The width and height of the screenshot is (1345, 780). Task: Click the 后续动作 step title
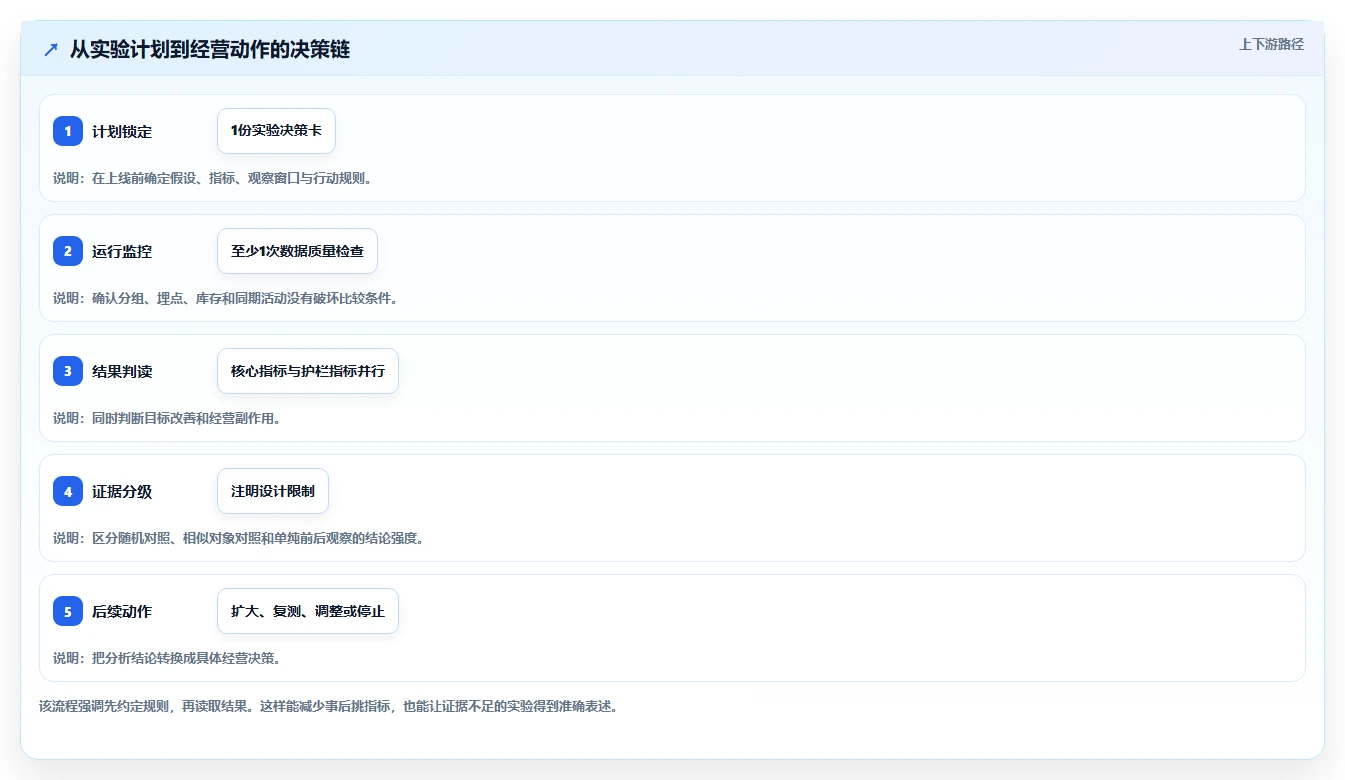click(x=122, y=611)
